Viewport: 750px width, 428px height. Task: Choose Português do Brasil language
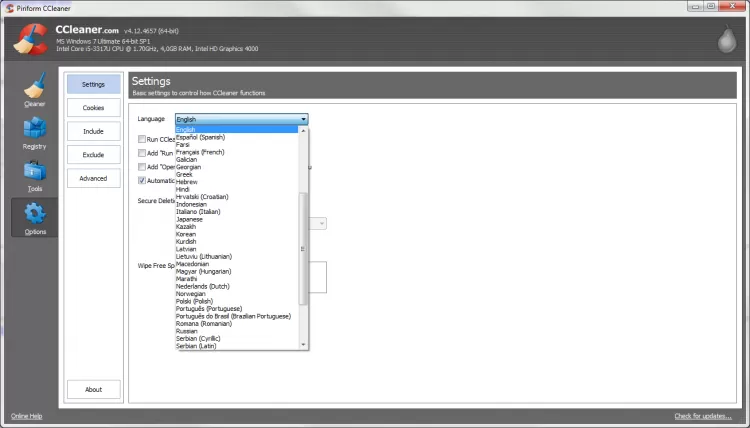click(x=237, y=316)
